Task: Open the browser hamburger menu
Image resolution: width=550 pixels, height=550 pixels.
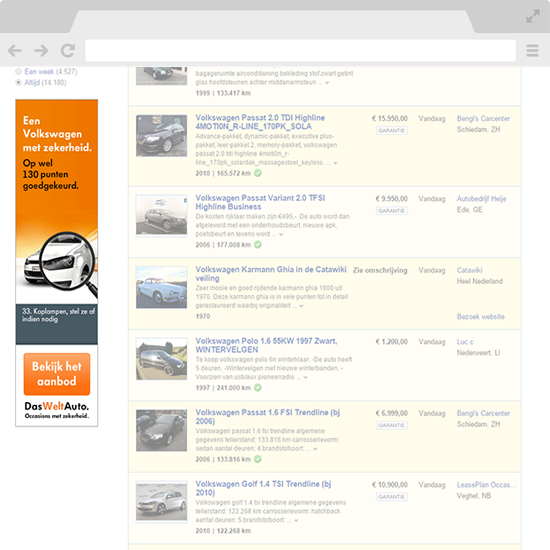Action: (532, 51)
